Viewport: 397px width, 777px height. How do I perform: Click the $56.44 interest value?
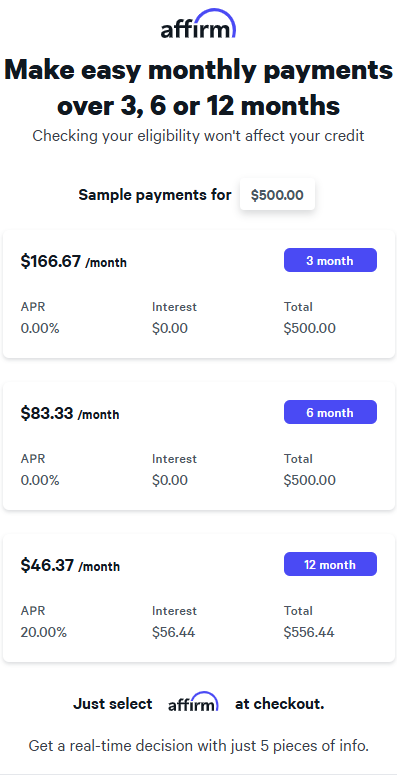(x=173, y=632)
